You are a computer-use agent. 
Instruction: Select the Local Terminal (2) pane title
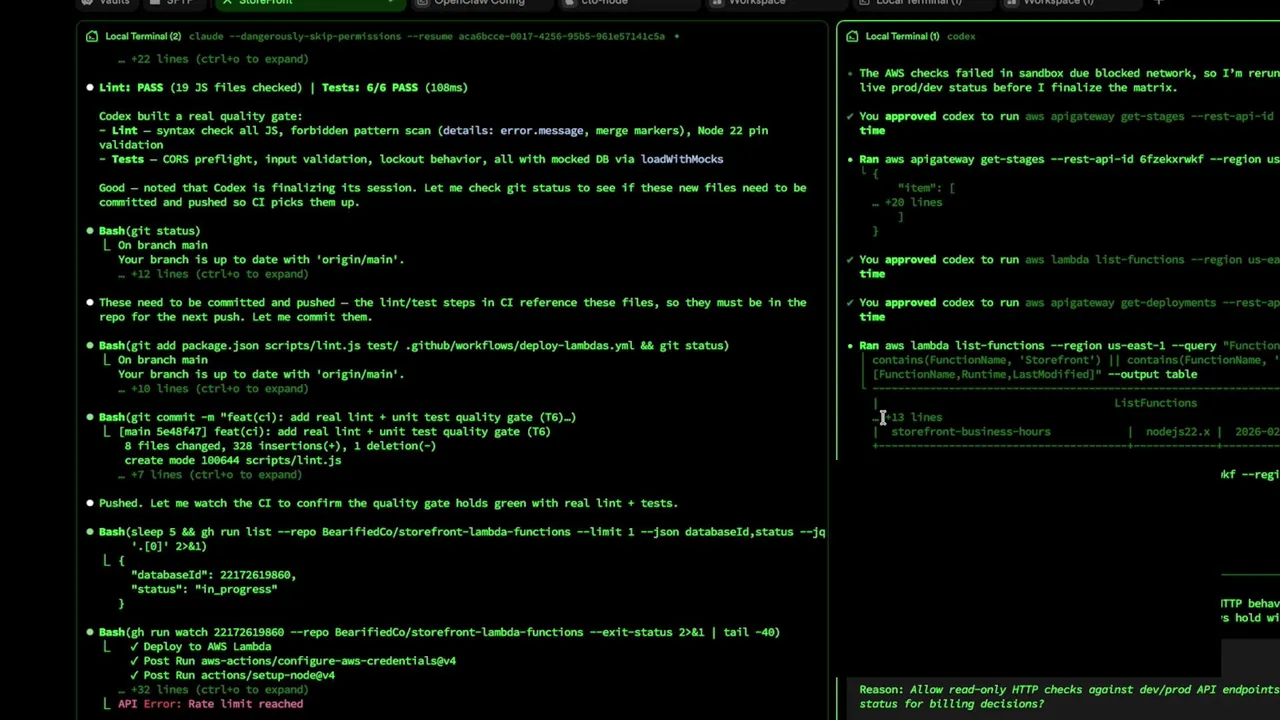click(x=143, y=36)
